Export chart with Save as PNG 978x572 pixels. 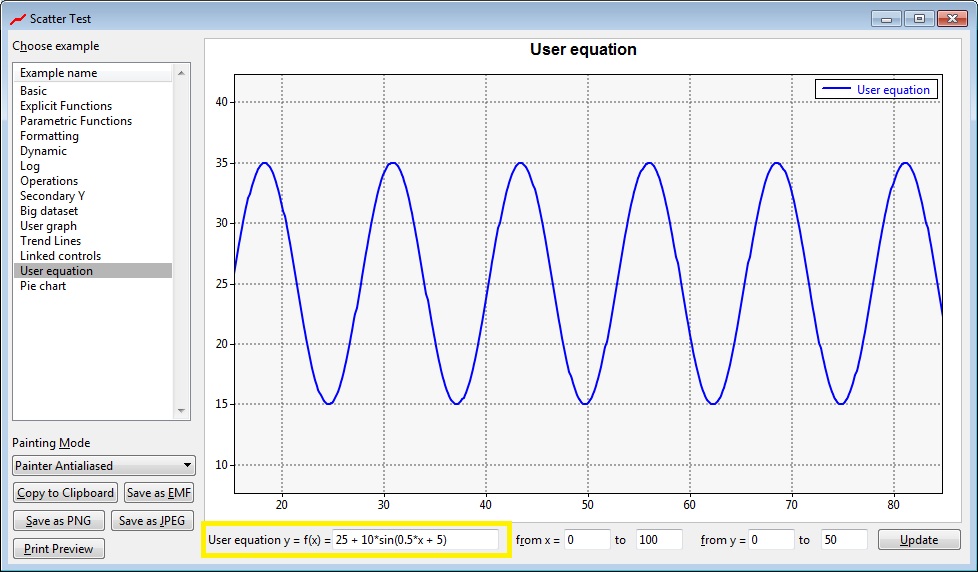tap(58, 521)
